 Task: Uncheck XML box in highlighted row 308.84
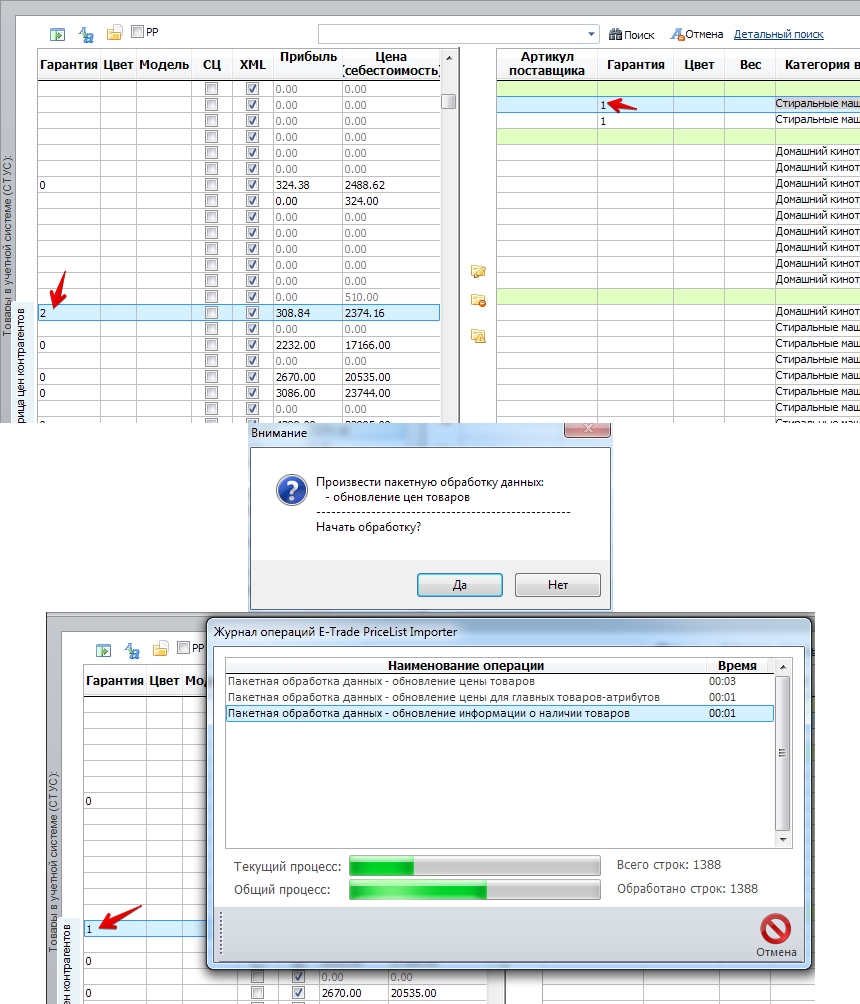pyautogui.click(x=252, y=312)
